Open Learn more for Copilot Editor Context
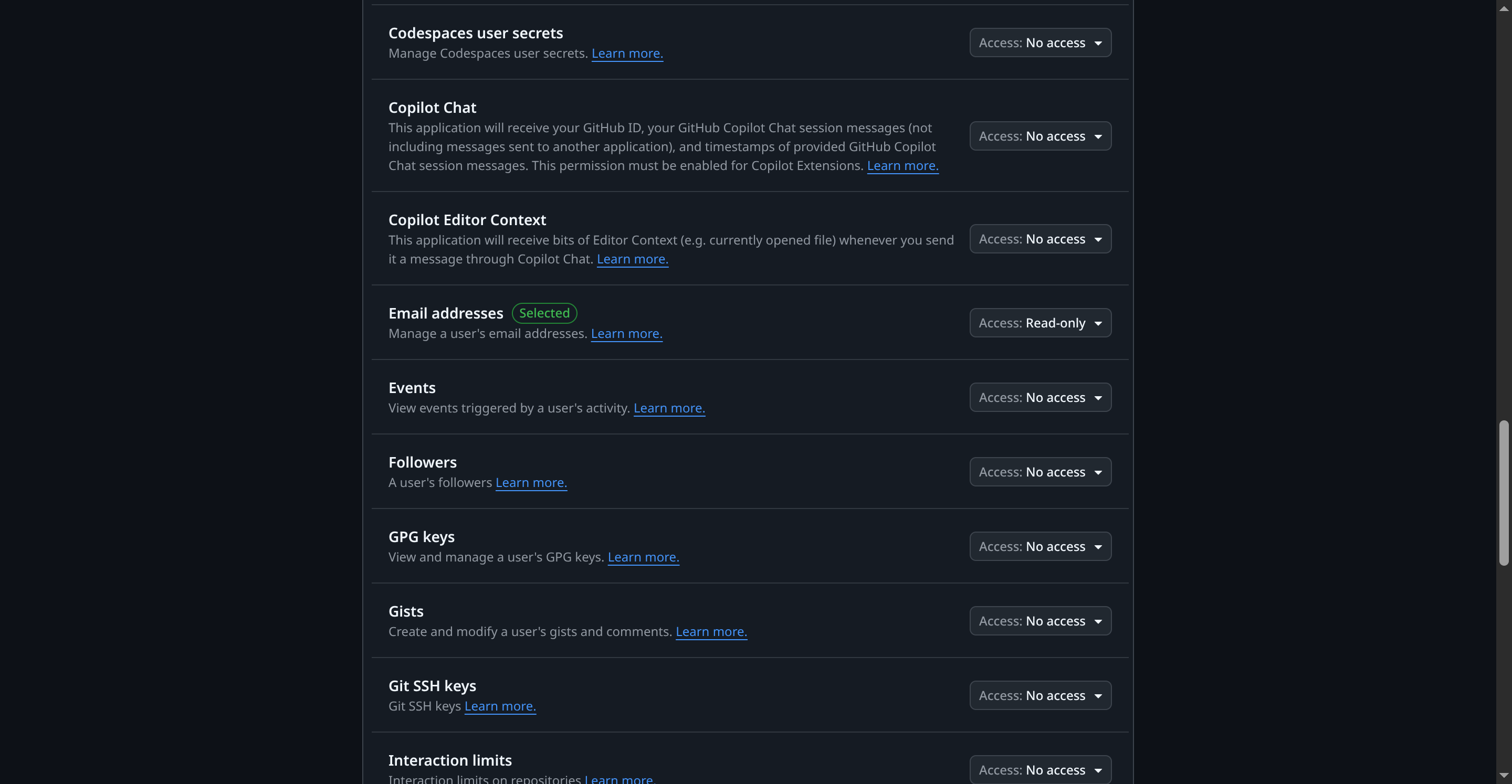The height and width of the screenshot is (784, 1512). pyautogui.click(x=632, y=258)
